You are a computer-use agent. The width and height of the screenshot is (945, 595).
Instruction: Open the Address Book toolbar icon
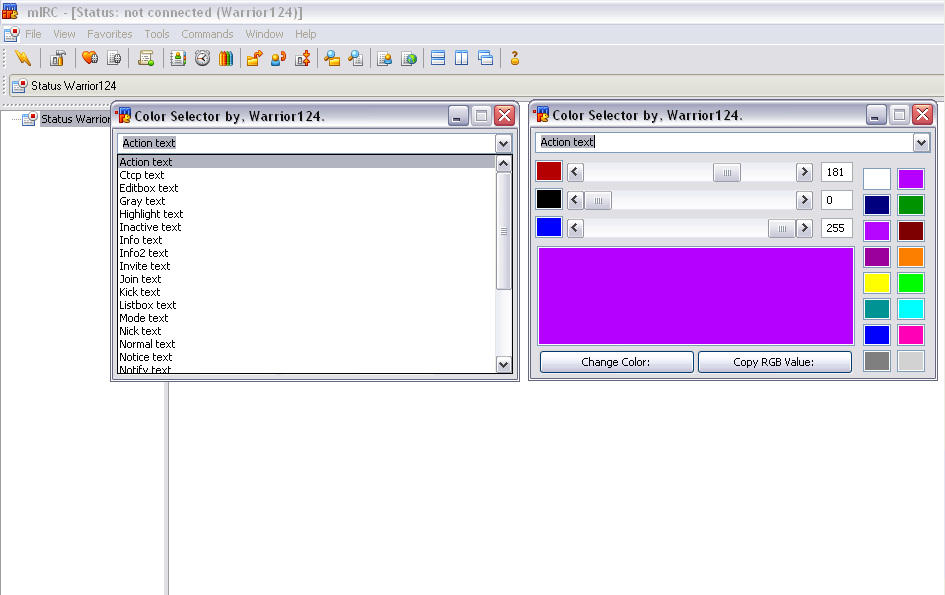click(178, 58)
